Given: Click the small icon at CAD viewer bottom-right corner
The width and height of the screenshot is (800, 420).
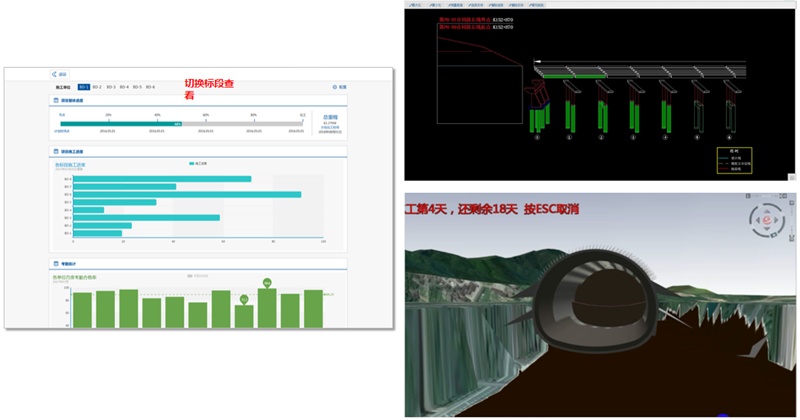Looking at the screenshot, I should pos(794,176).
